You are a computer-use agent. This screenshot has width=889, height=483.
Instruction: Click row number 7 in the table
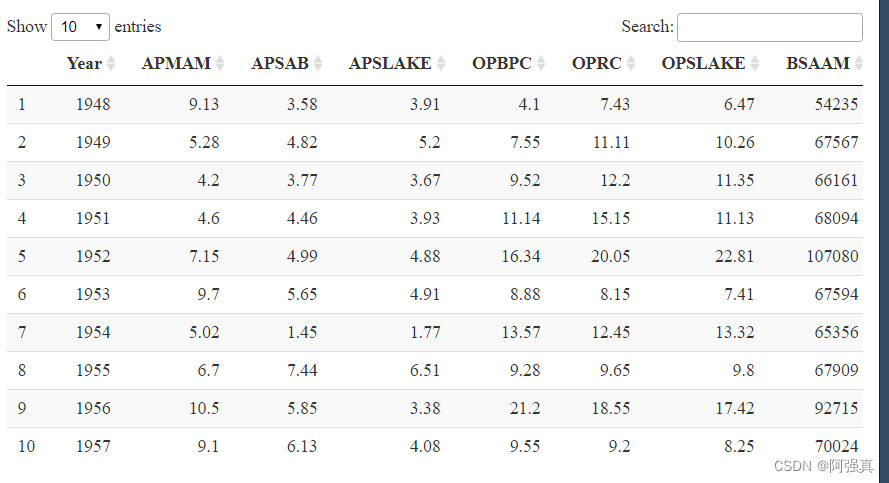pyautogui.click(x=22, y=332)
